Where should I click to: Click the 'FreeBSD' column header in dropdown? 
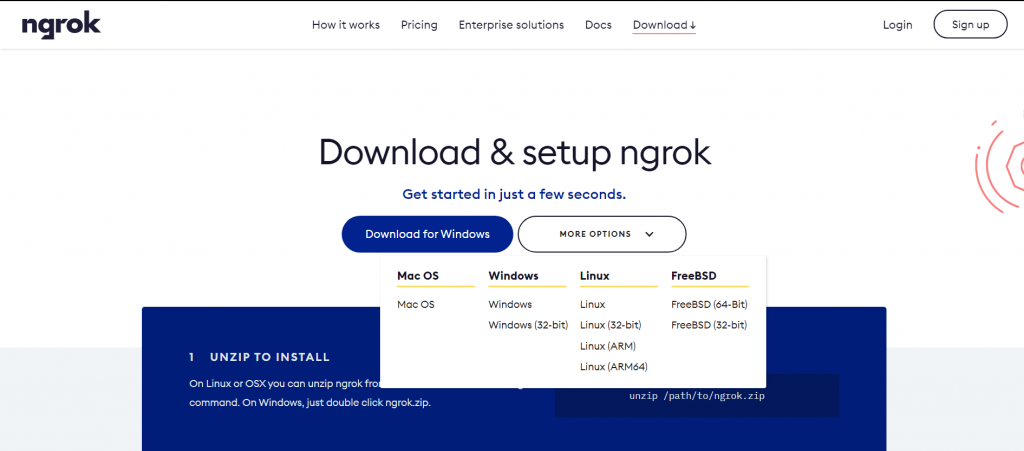coord(694,276)
